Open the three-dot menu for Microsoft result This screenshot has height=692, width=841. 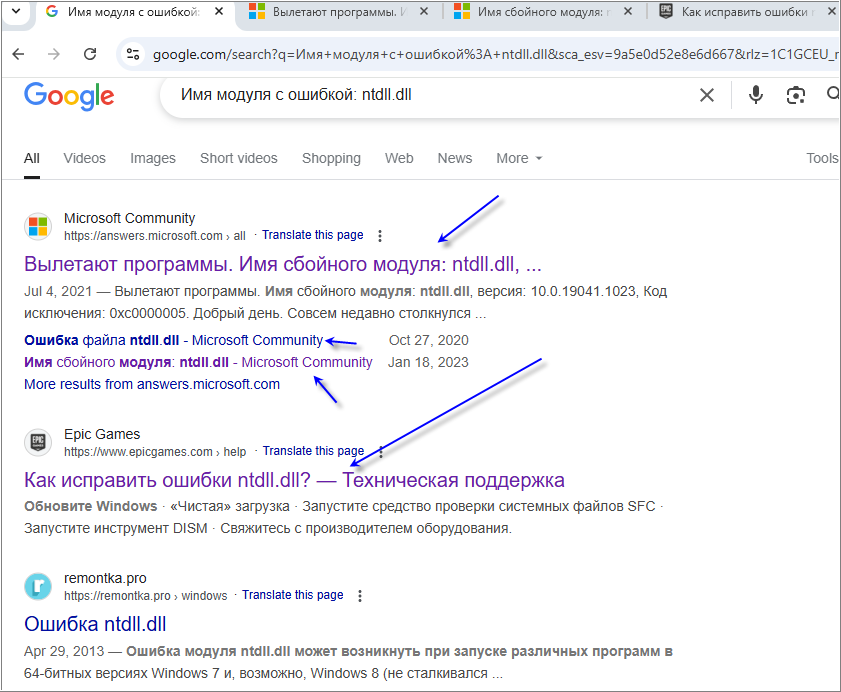[x=380, y=235]
